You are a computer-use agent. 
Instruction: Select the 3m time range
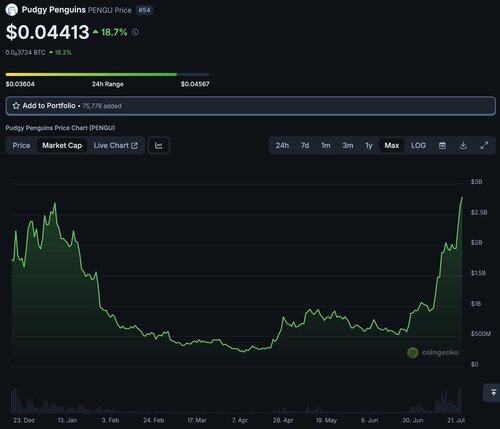tap(348, 146)
